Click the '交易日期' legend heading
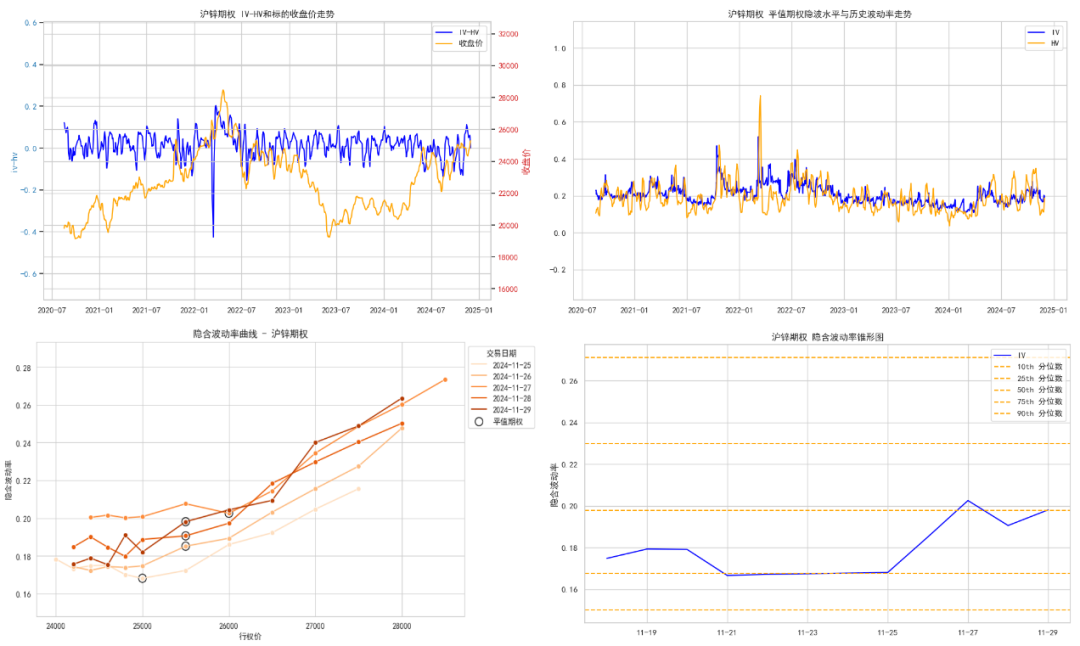The image size is (1080, 646). pos(501,353)
